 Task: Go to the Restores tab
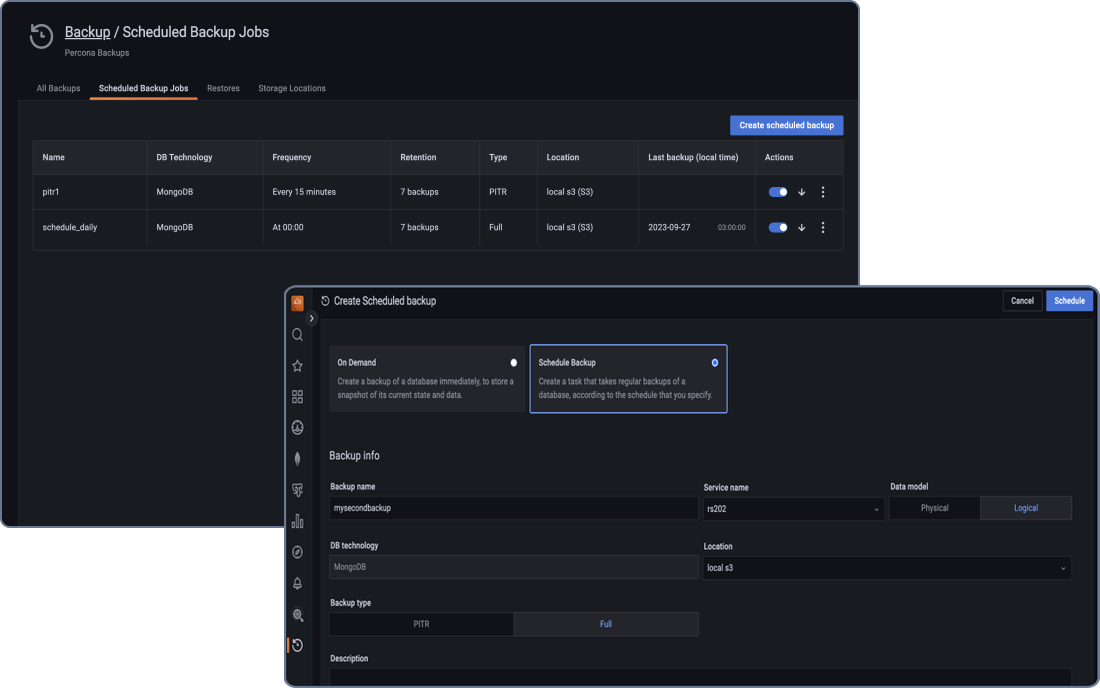point(223,88)
